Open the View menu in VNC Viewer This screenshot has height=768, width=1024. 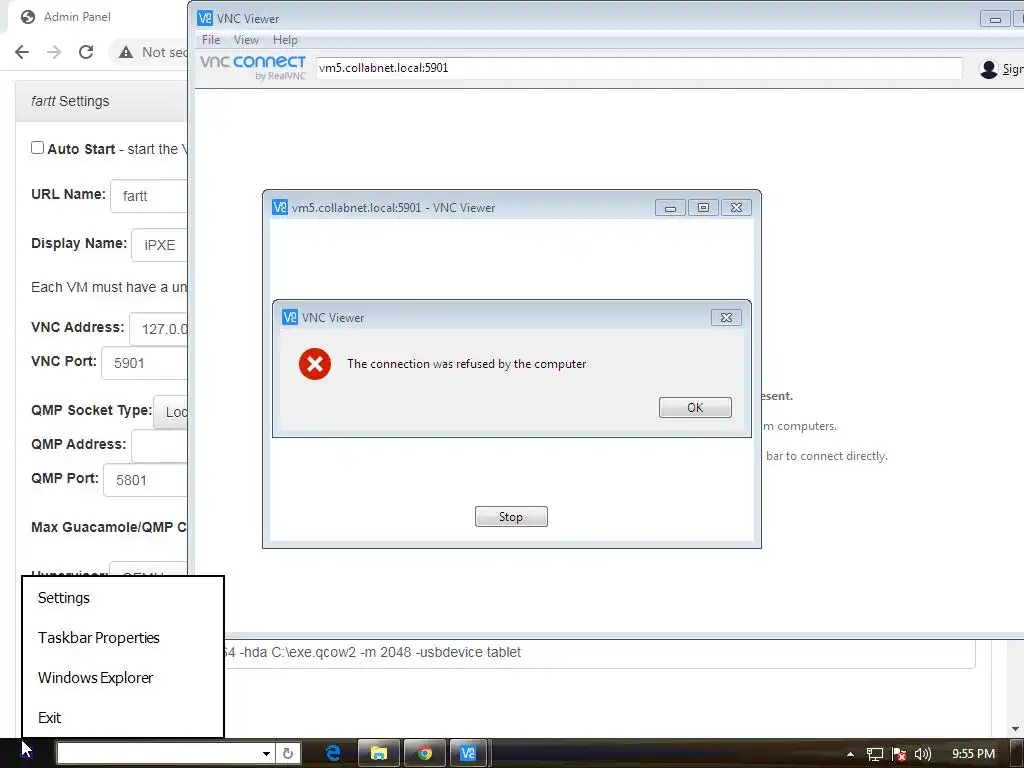pyautogui.click(x=246, y=40)
